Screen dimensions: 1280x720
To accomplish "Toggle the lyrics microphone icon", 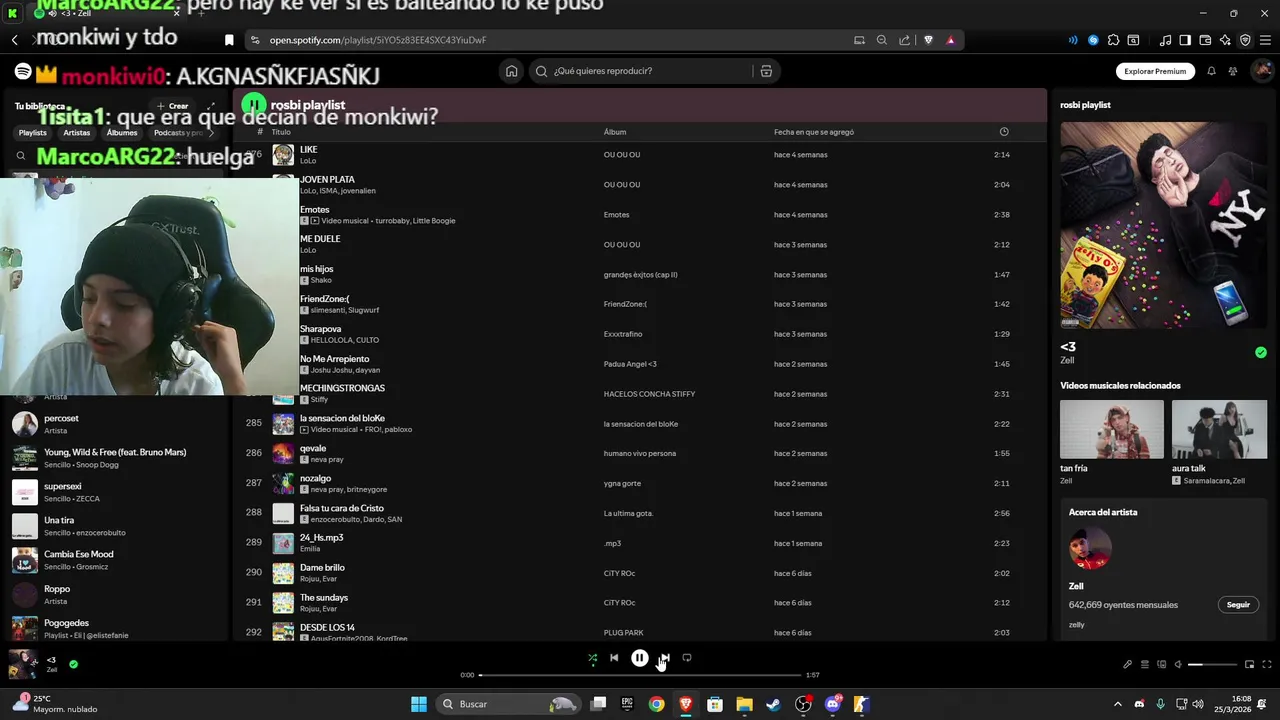I will [x=1127, y=665].
